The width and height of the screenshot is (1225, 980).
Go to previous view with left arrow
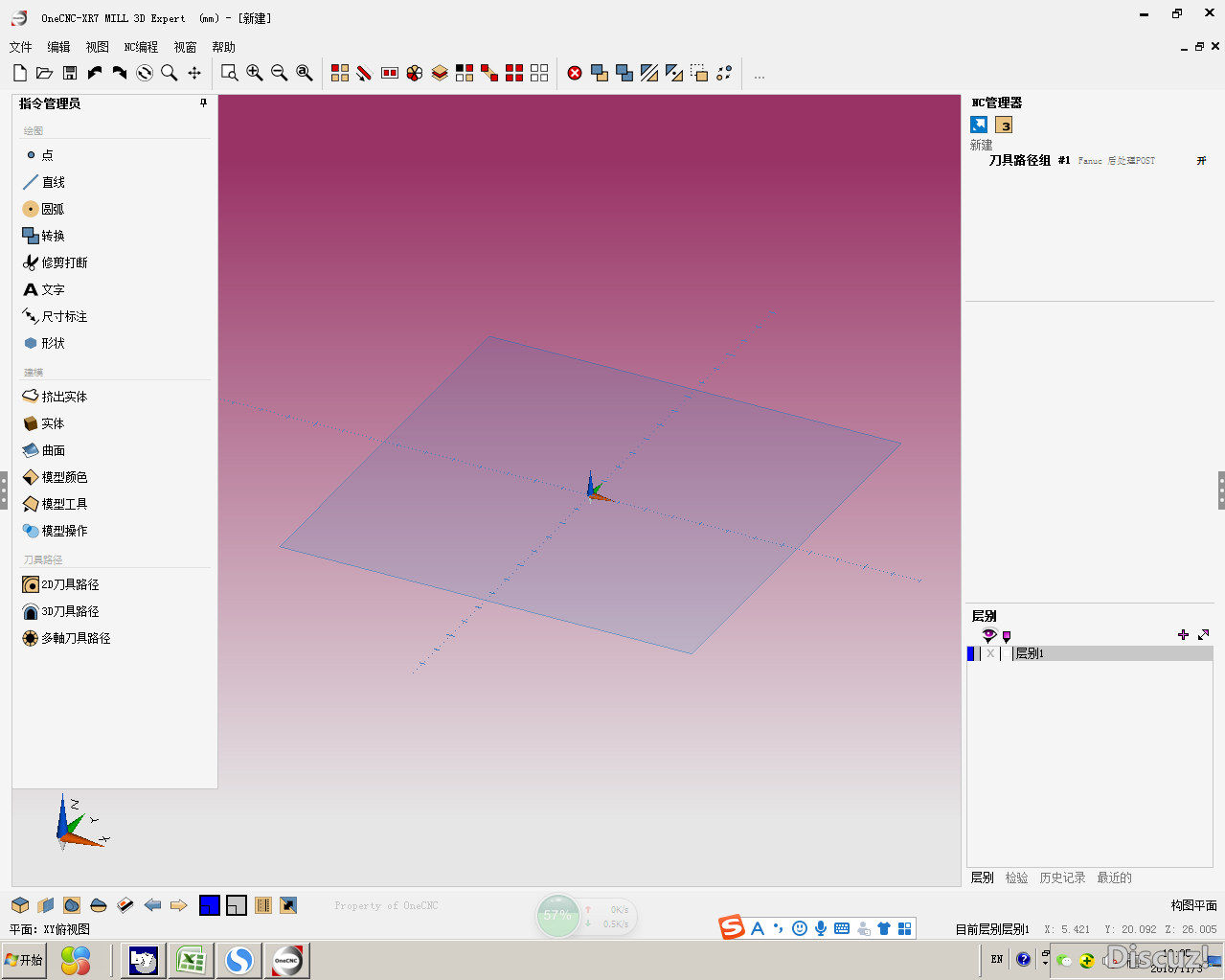[x=152, y=905]
